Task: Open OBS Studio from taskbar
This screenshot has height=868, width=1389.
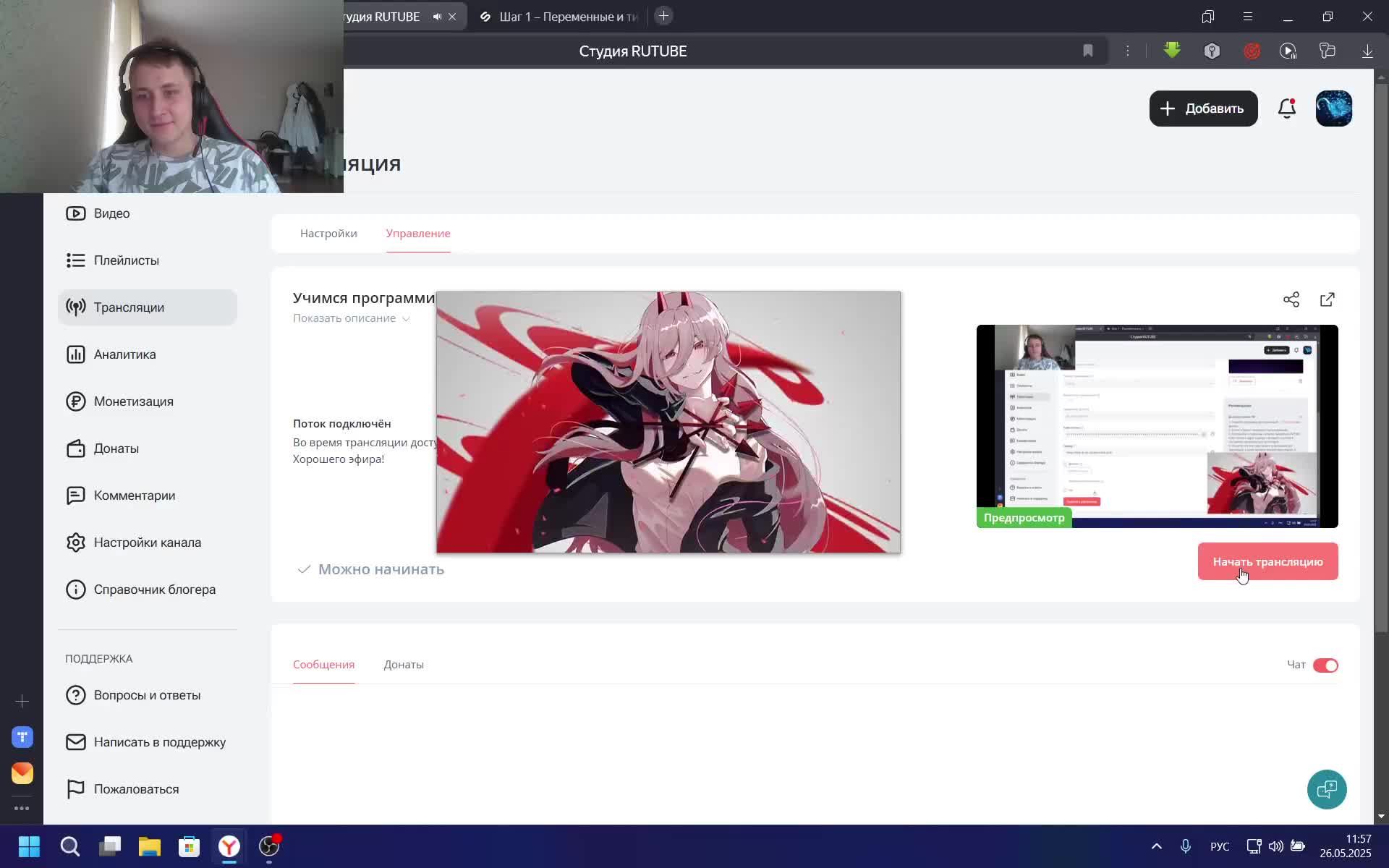Action: [269, 846]
